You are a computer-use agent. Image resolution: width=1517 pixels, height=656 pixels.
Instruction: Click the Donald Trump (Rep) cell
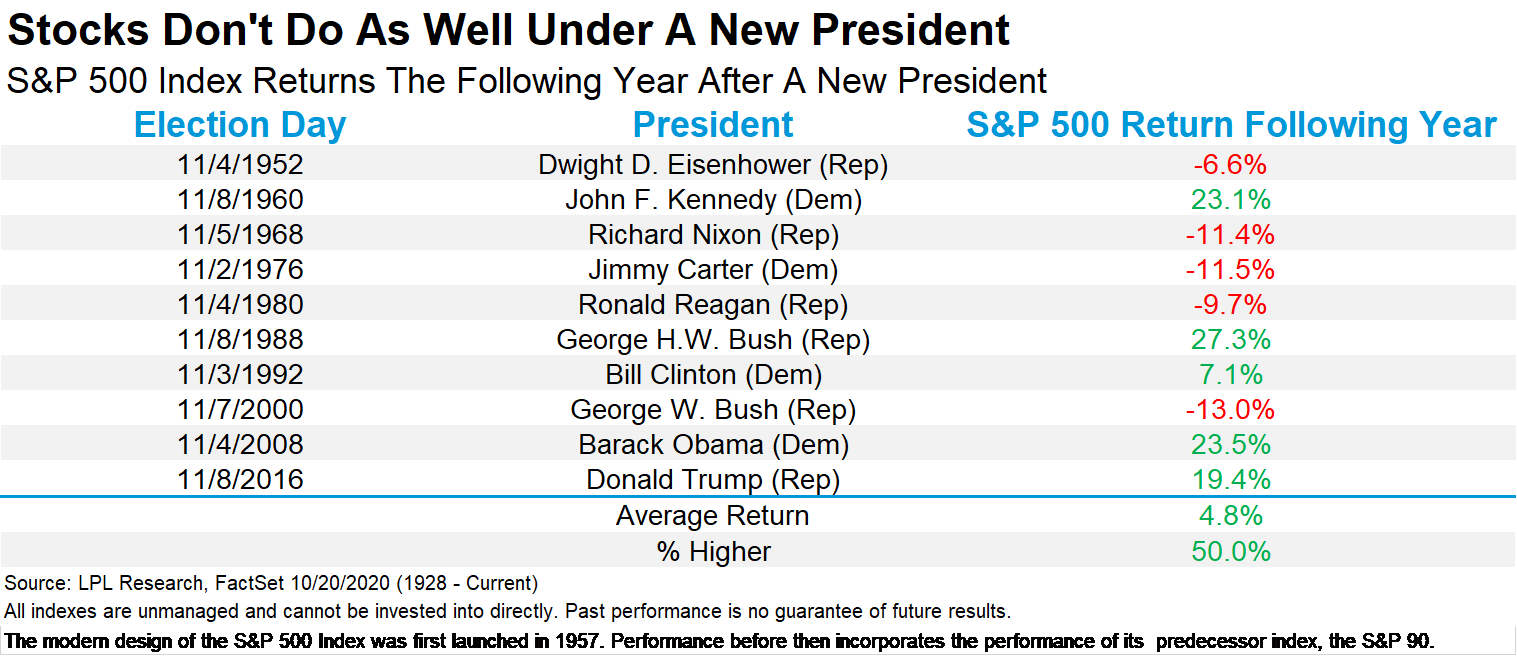click(713, 480)
